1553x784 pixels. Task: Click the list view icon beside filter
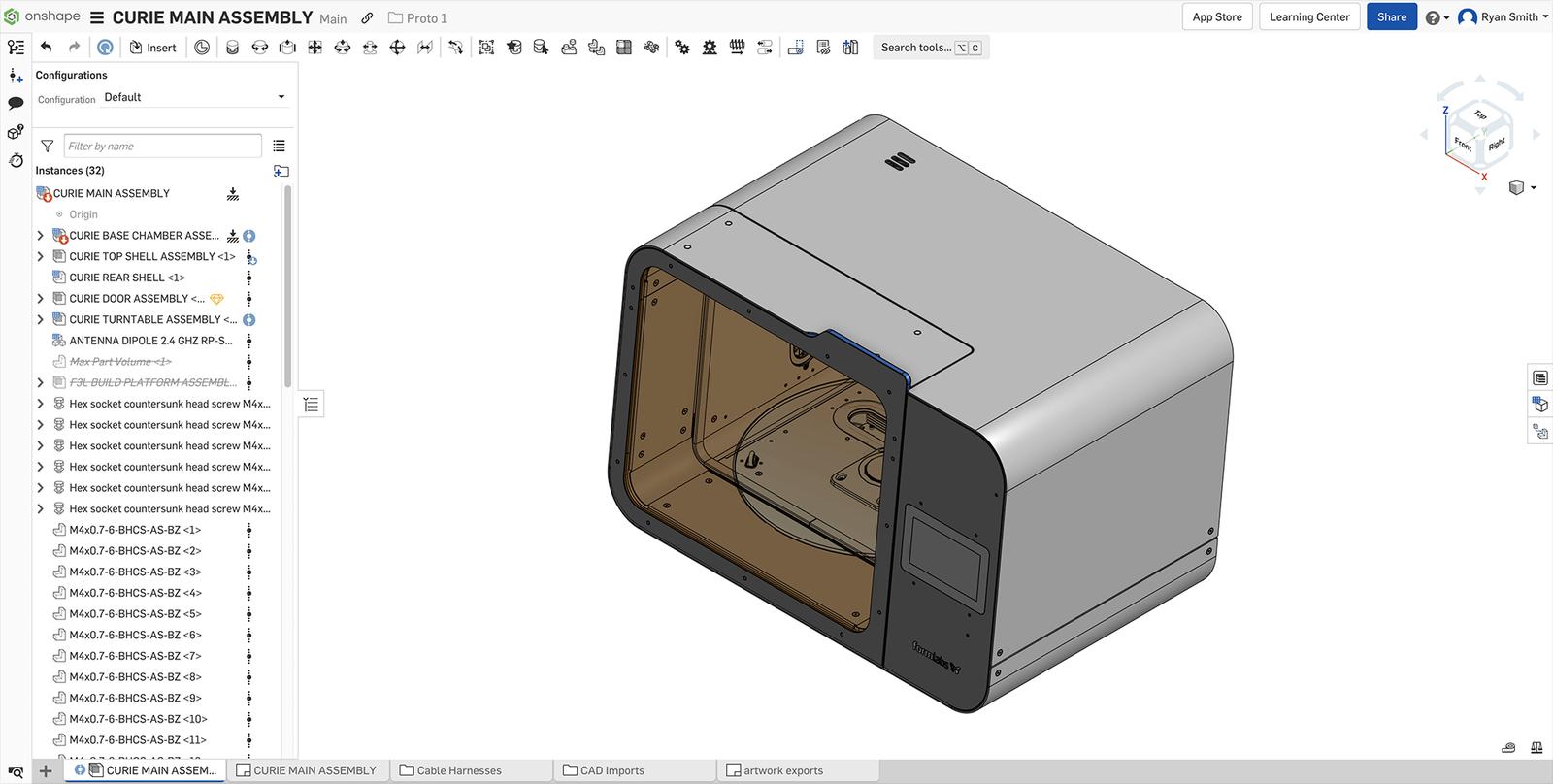pyautogui.click(x=279, y=146)
